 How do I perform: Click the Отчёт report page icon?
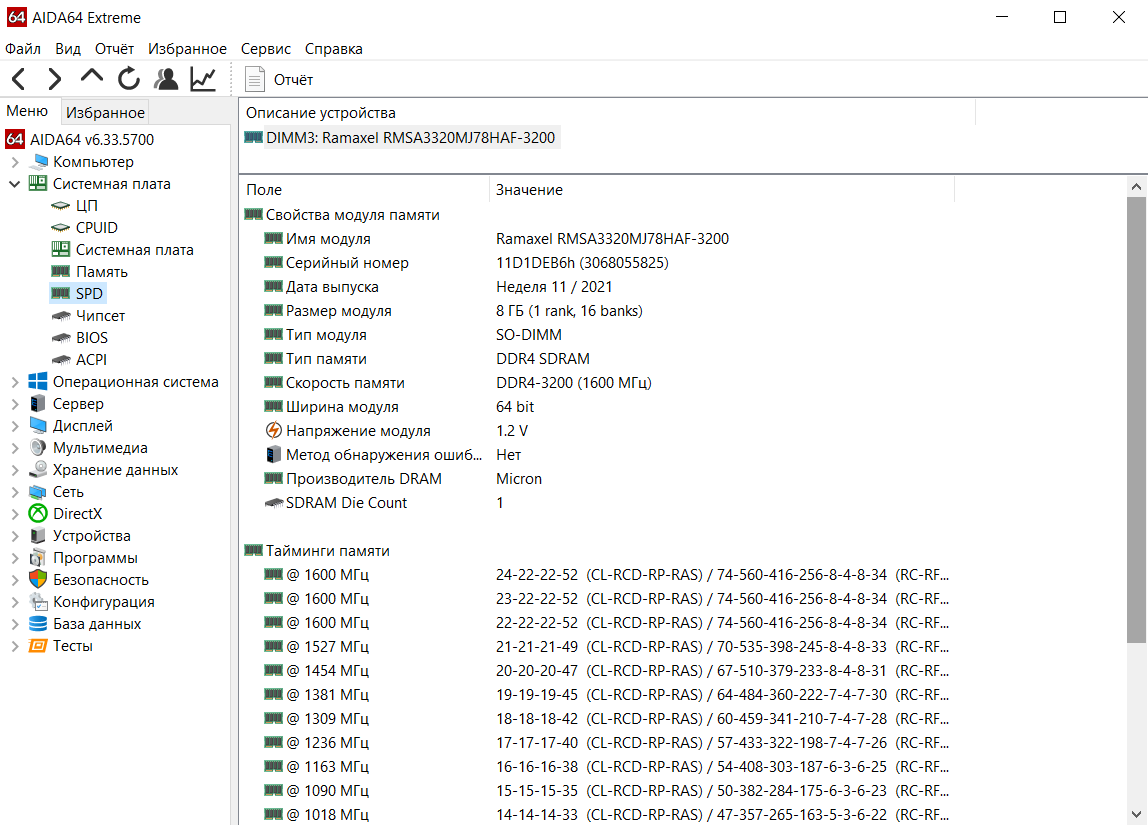point(254,79)
